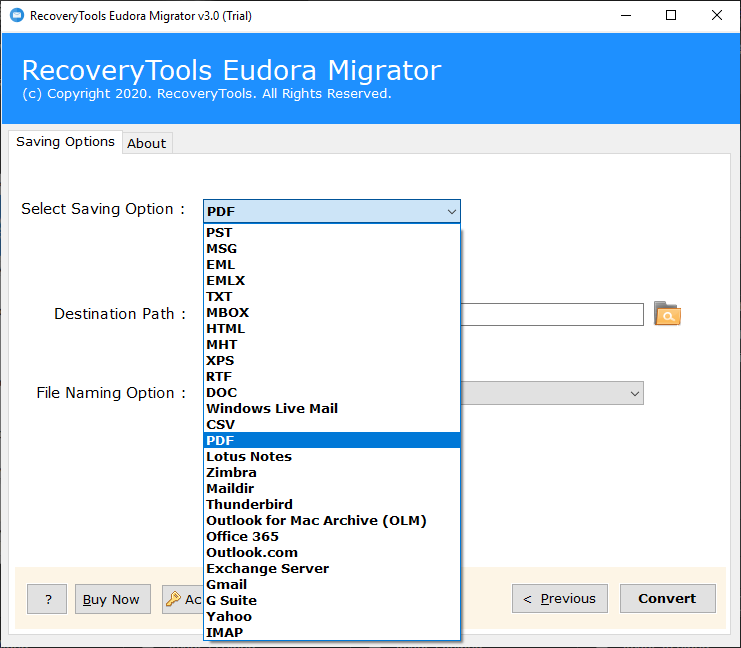Image resolution: width=741 pixels, height=648 pixels.
Task: Choose Windows Live Mail option
Action: tap(272, 409)
